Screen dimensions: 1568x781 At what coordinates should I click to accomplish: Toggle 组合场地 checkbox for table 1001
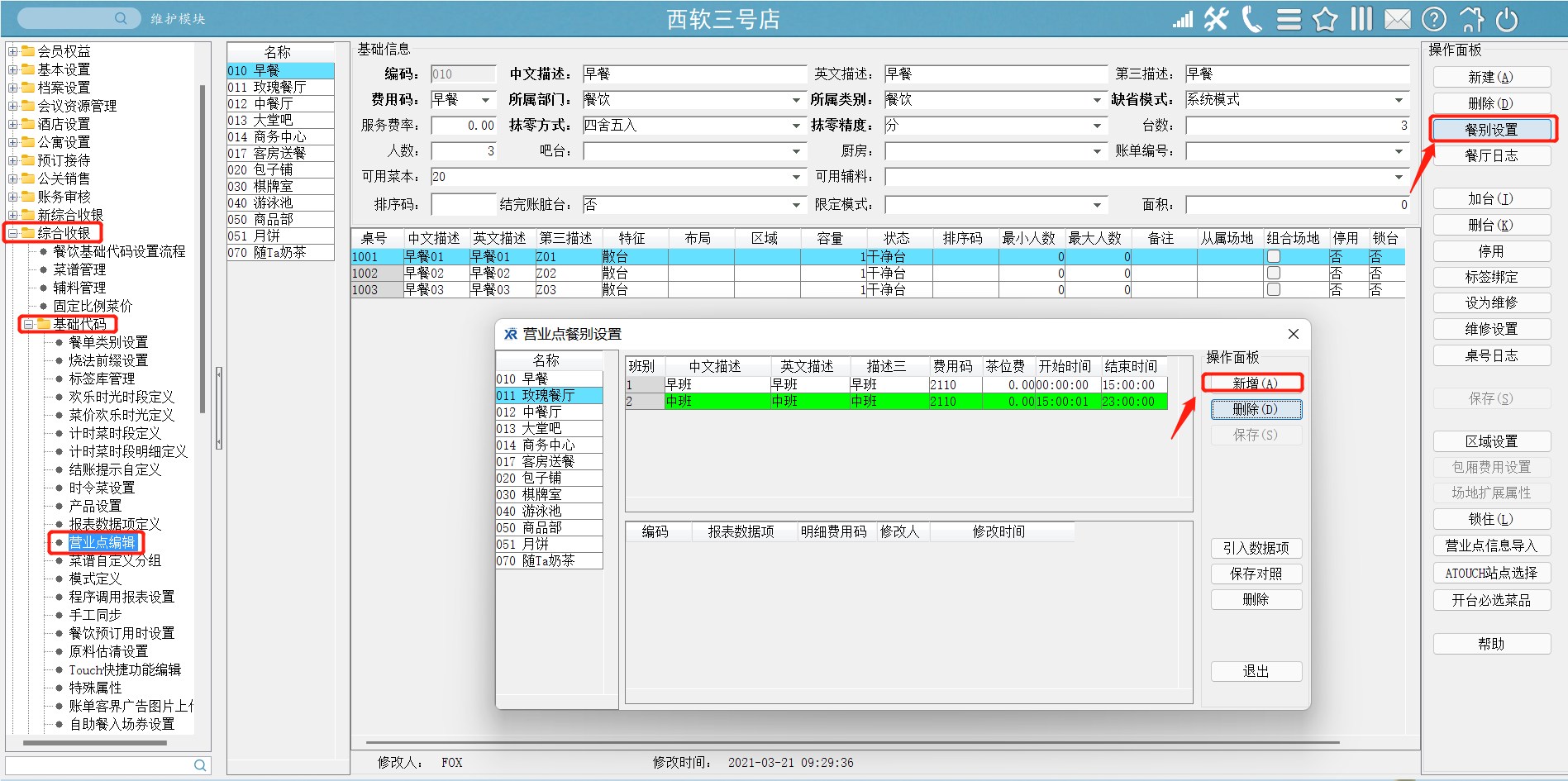[x=1274, y=257]
